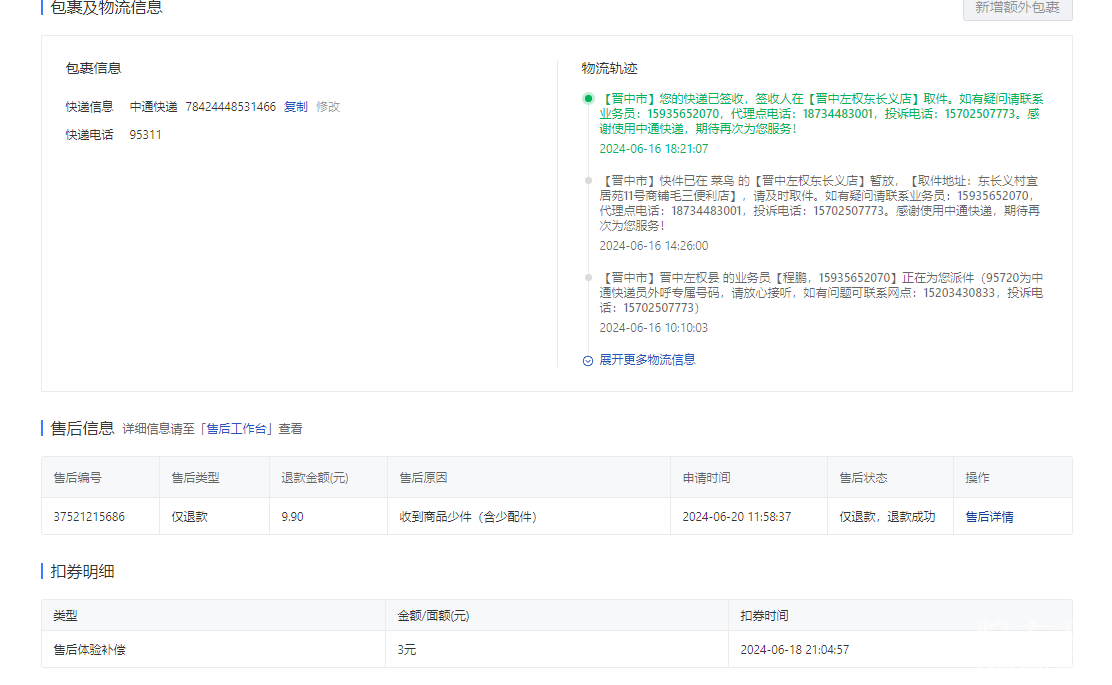This screenshot has height=685, width=1112.
Task: Click the 新增额外包裹 button
Action: pos(1017,8)
